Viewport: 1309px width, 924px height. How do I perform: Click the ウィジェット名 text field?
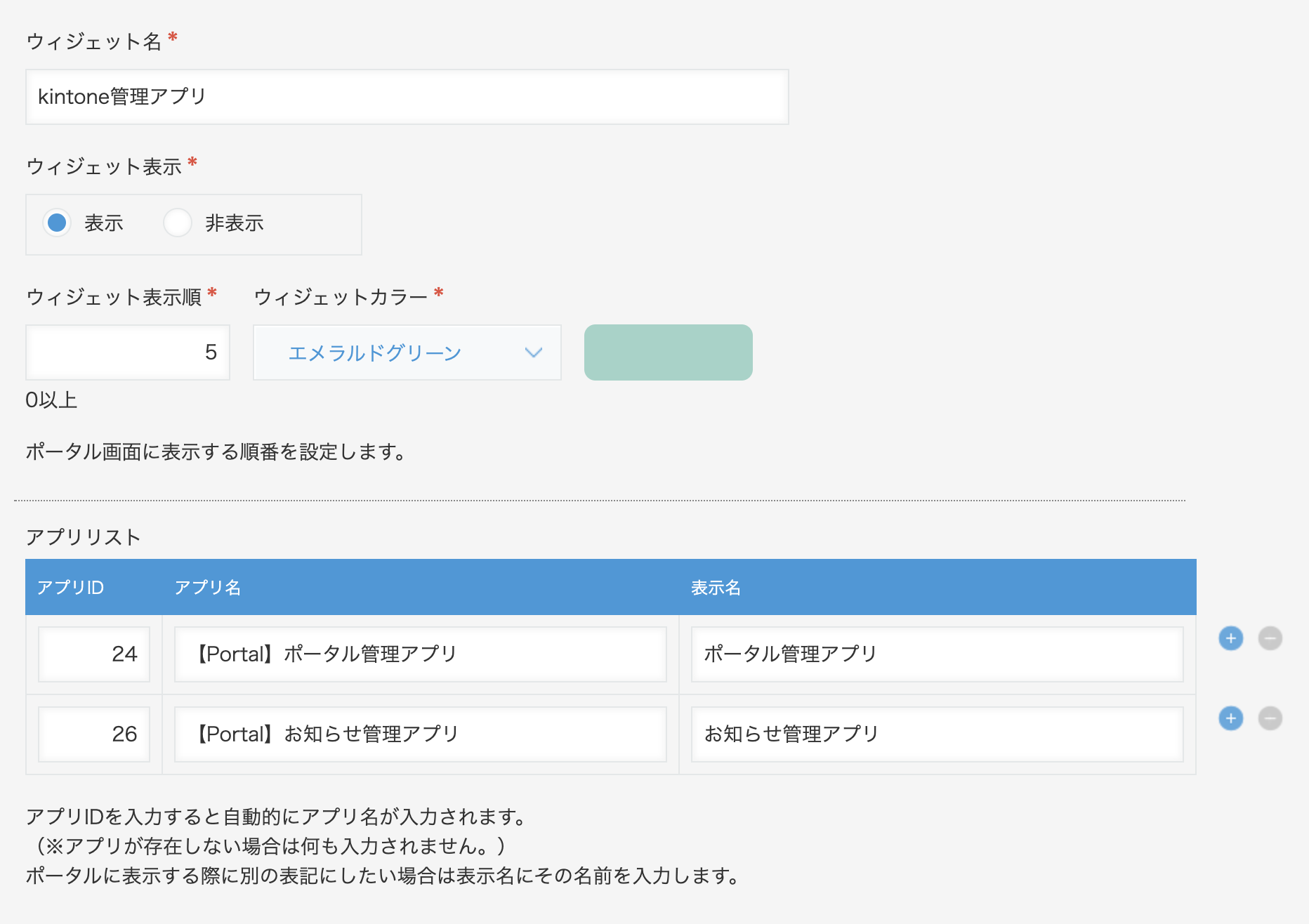(x=407, y=97)
